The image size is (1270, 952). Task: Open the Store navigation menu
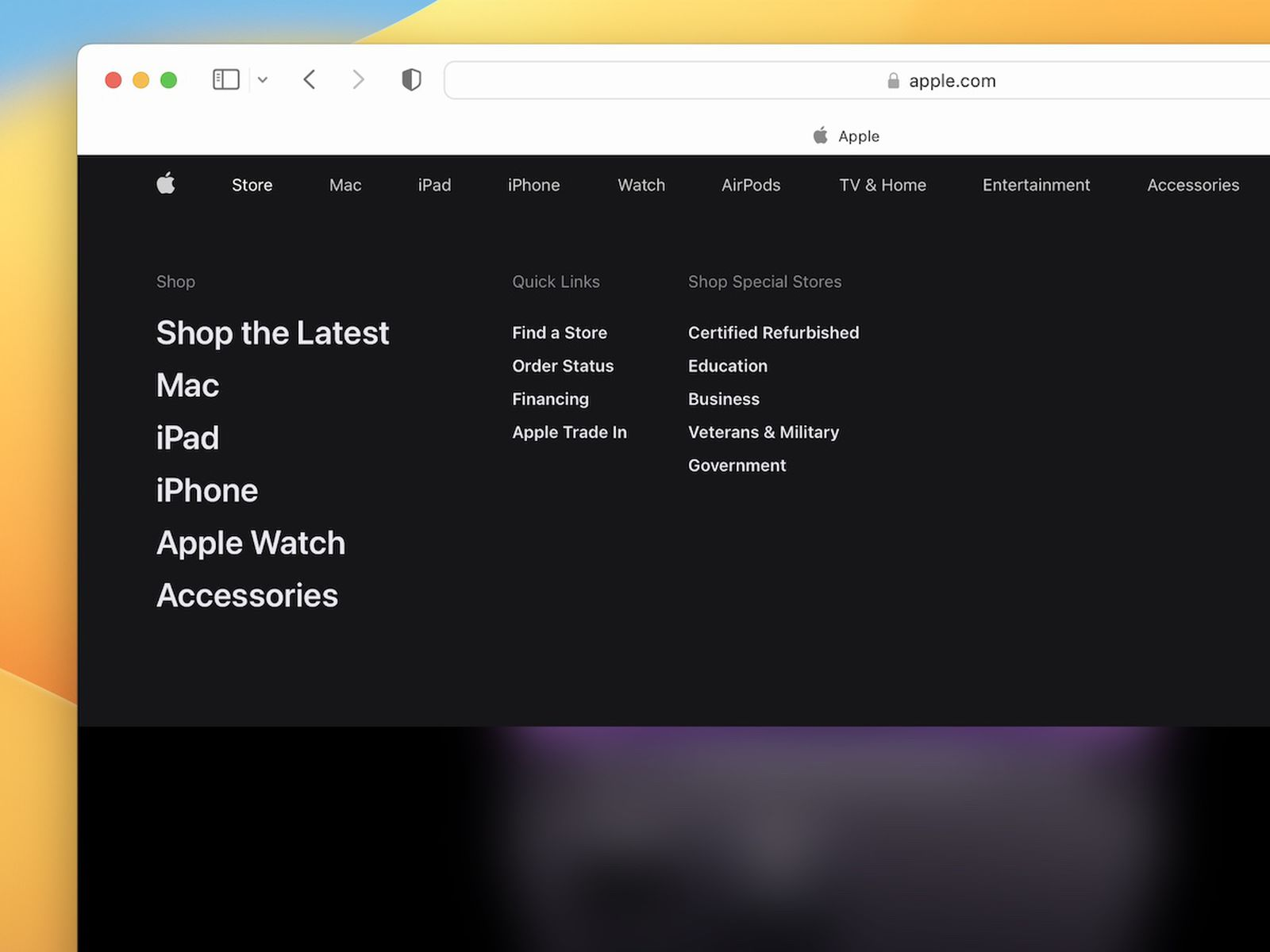click(252, 185)
